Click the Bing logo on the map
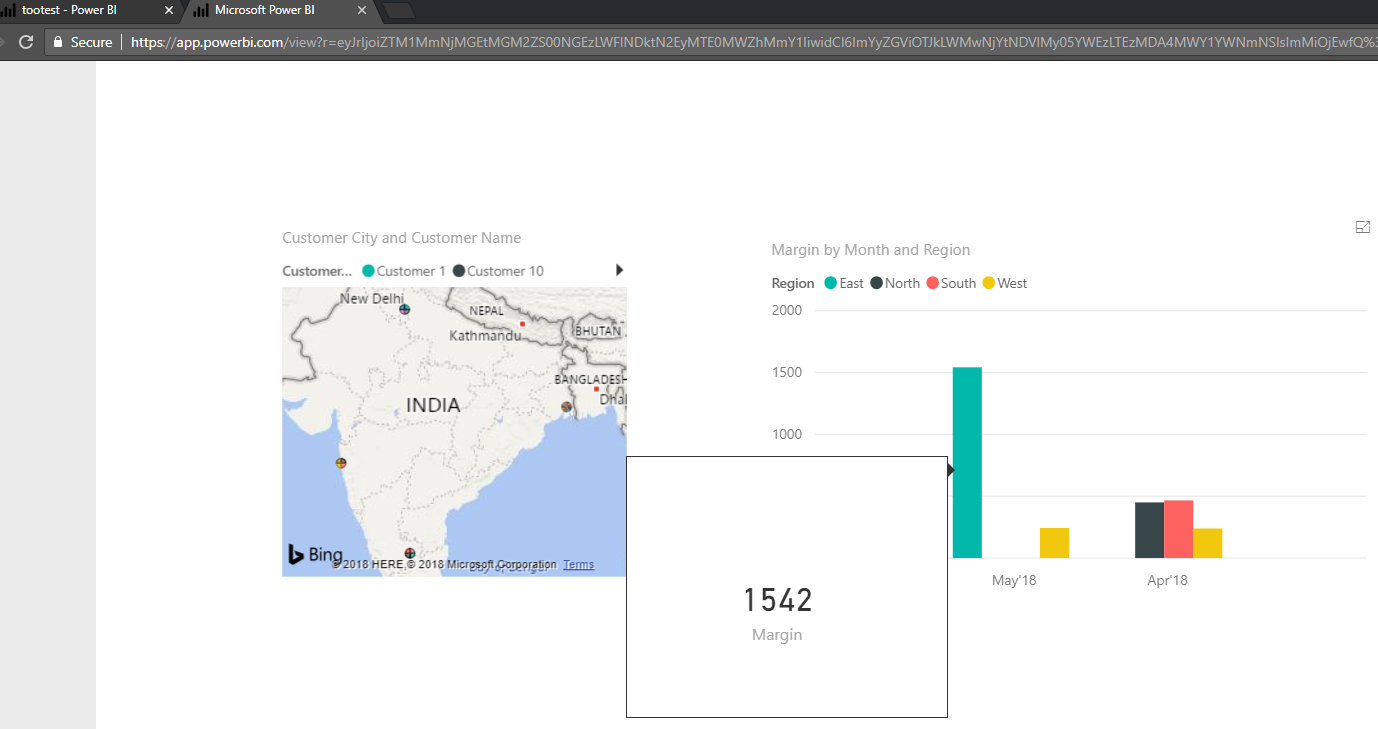 [315, 554]
